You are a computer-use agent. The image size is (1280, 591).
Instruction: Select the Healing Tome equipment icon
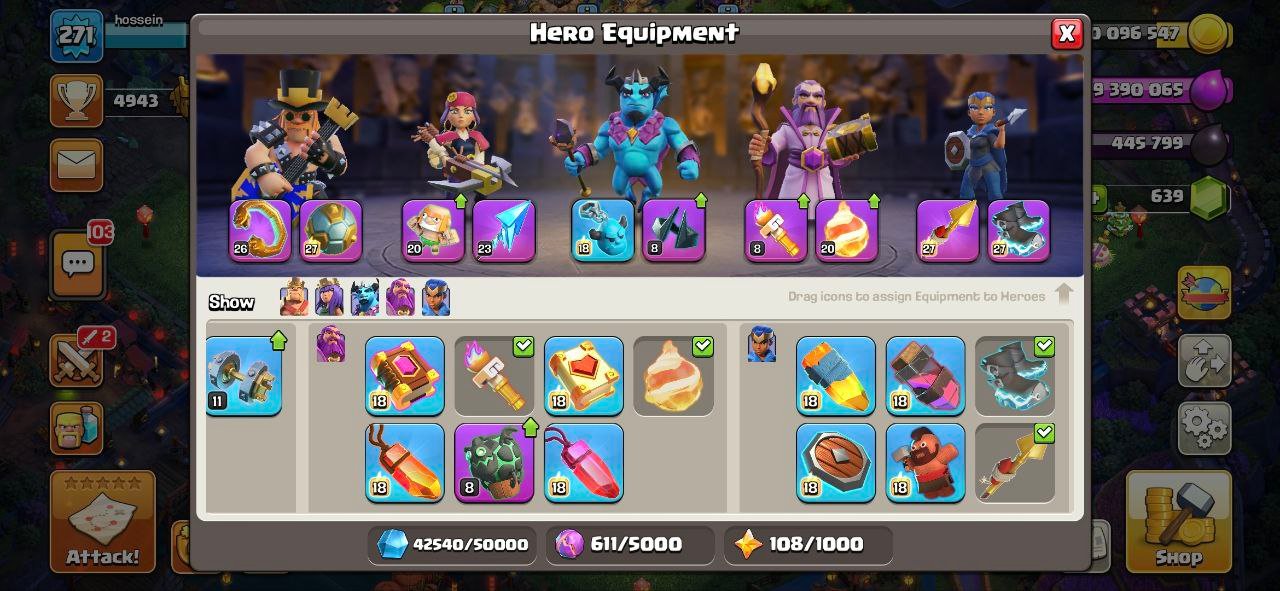[584, 376]
